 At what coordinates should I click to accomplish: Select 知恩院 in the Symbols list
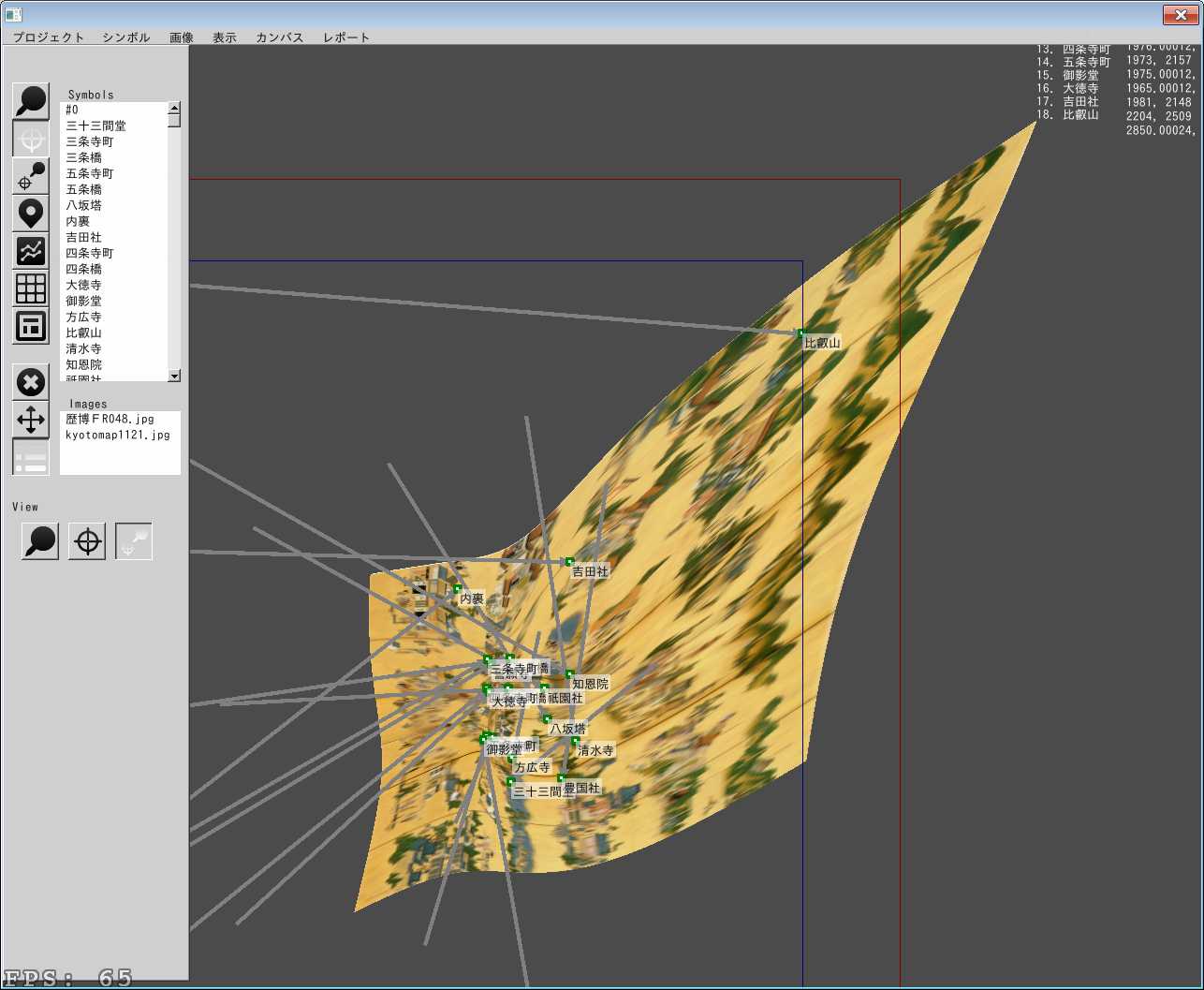[x=113, y=364]
